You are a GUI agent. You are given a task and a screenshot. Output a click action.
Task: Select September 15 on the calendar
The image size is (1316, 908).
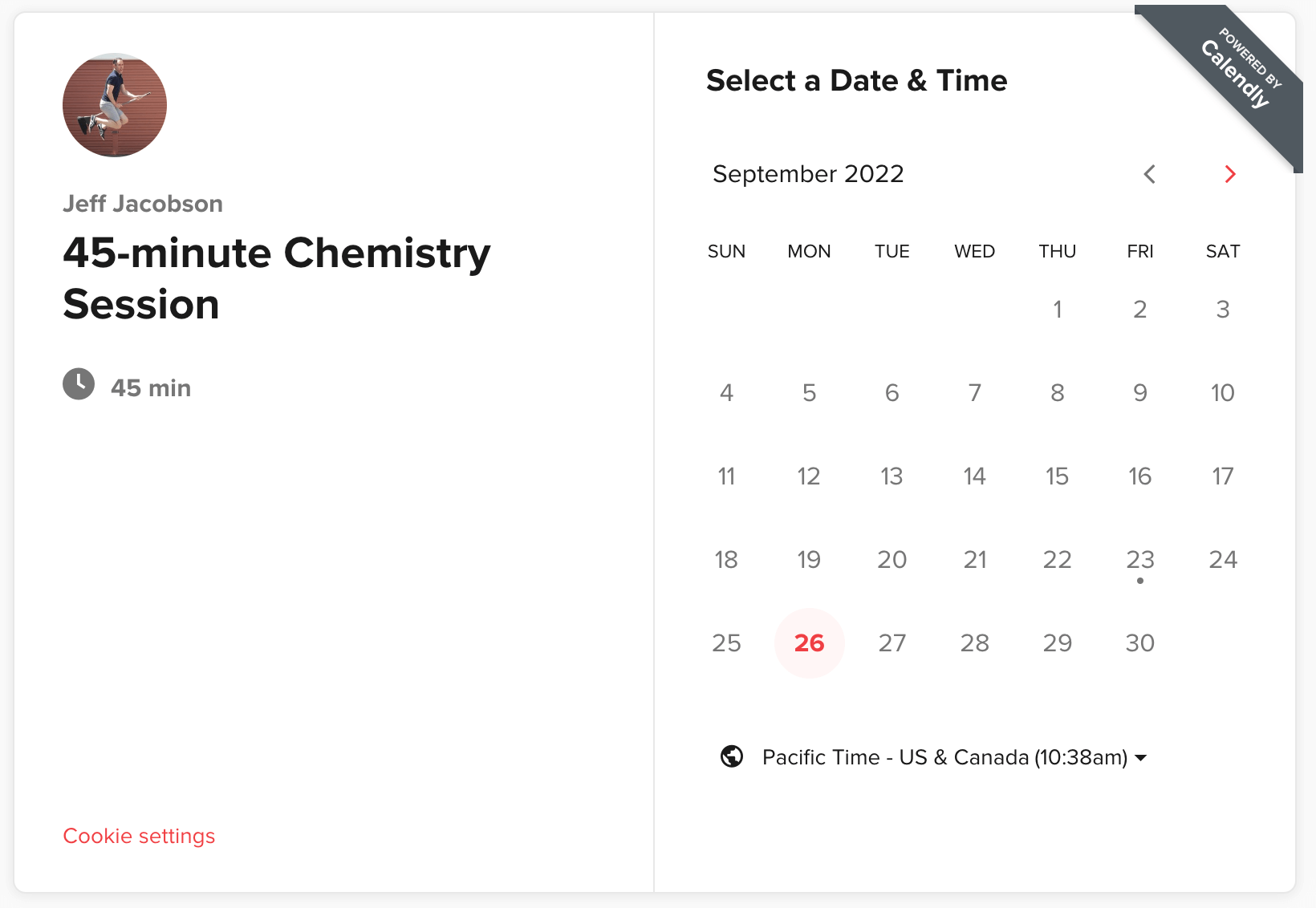[1058, 476]
